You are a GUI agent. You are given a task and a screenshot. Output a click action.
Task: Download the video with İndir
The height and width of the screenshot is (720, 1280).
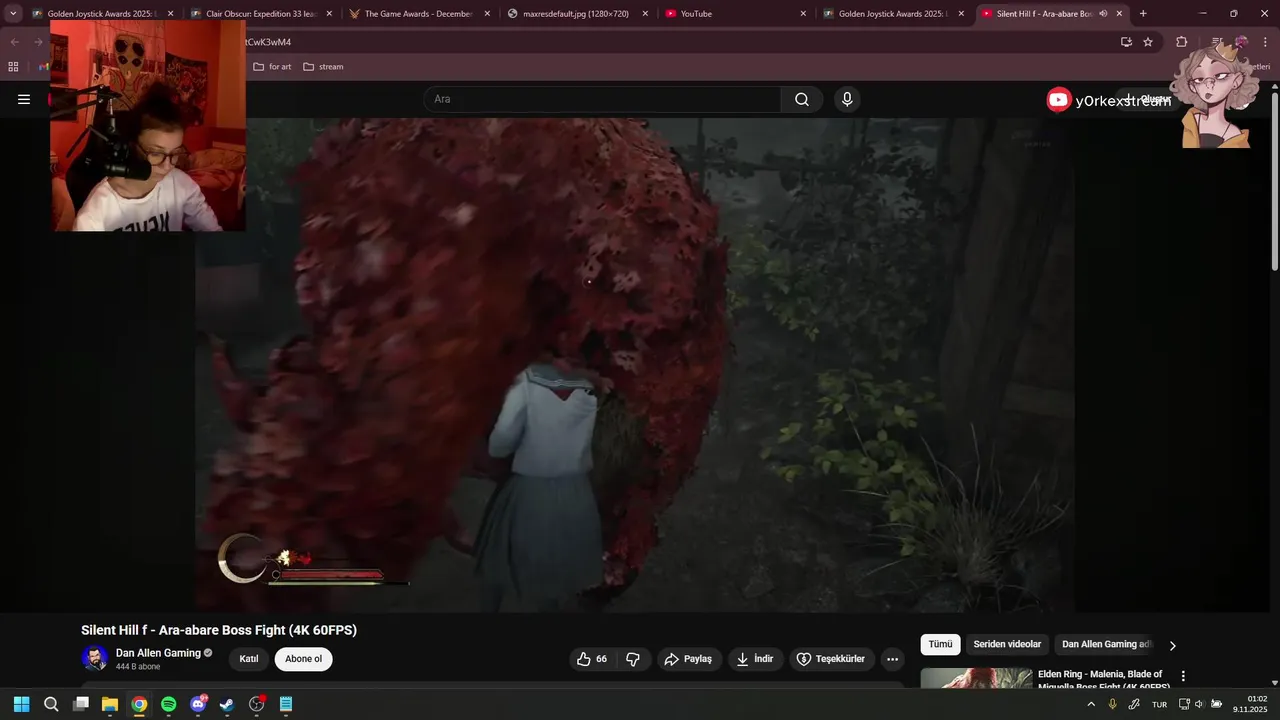755,659
